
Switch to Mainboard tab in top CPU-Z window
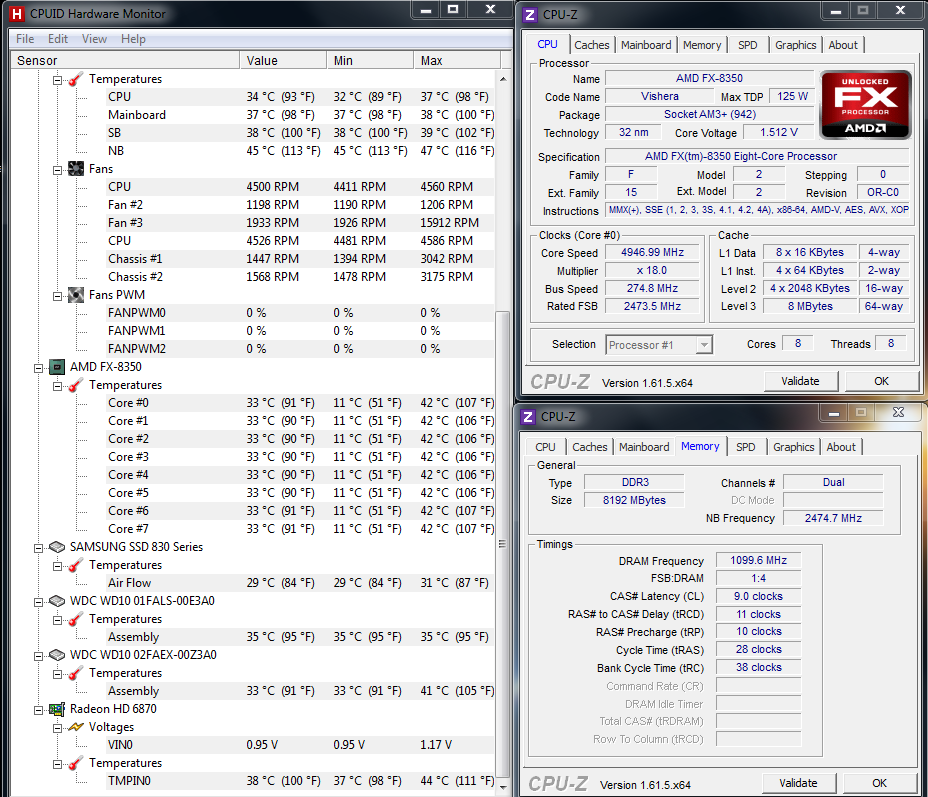646,45
